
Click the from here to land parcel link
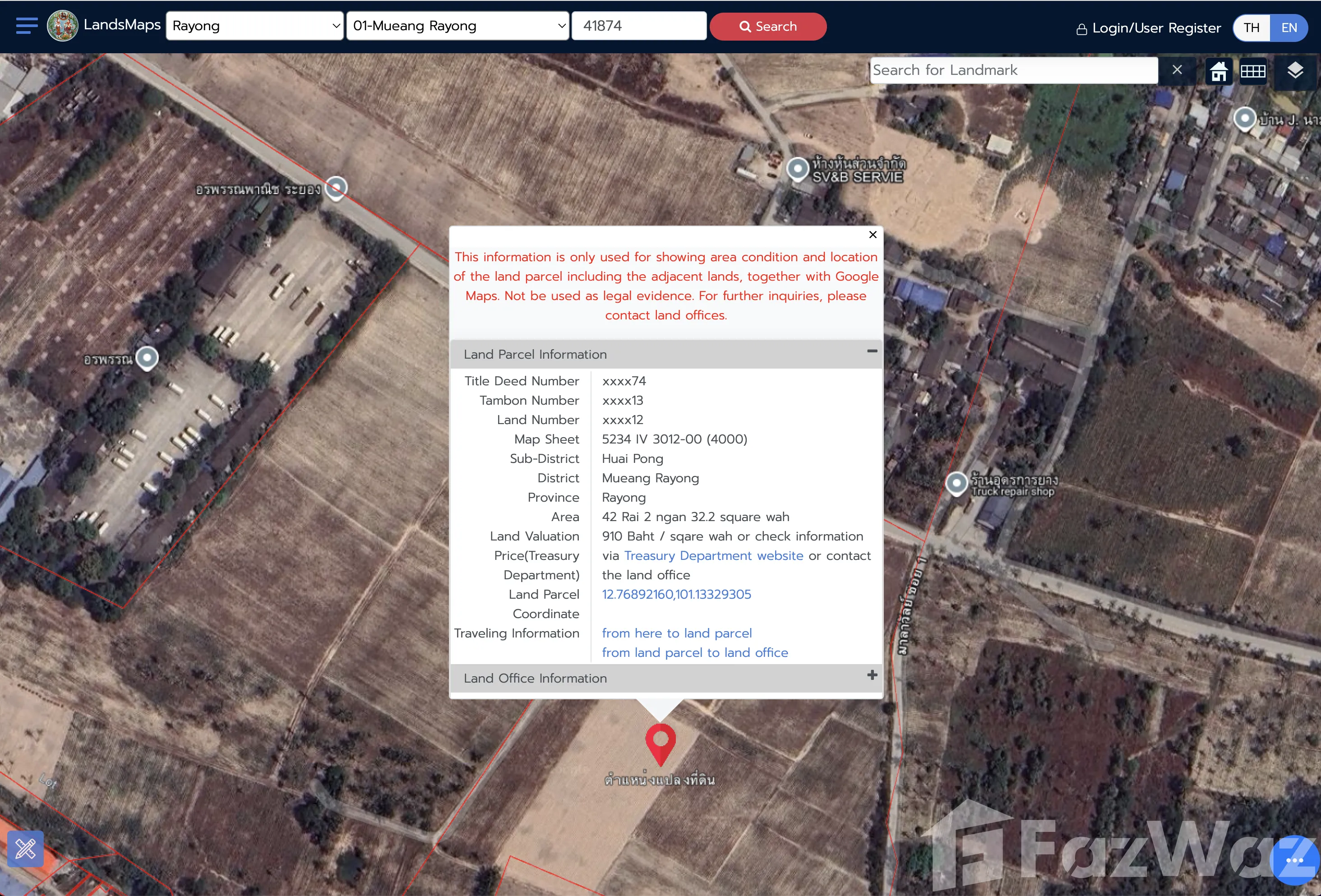(x=676, y=633)
